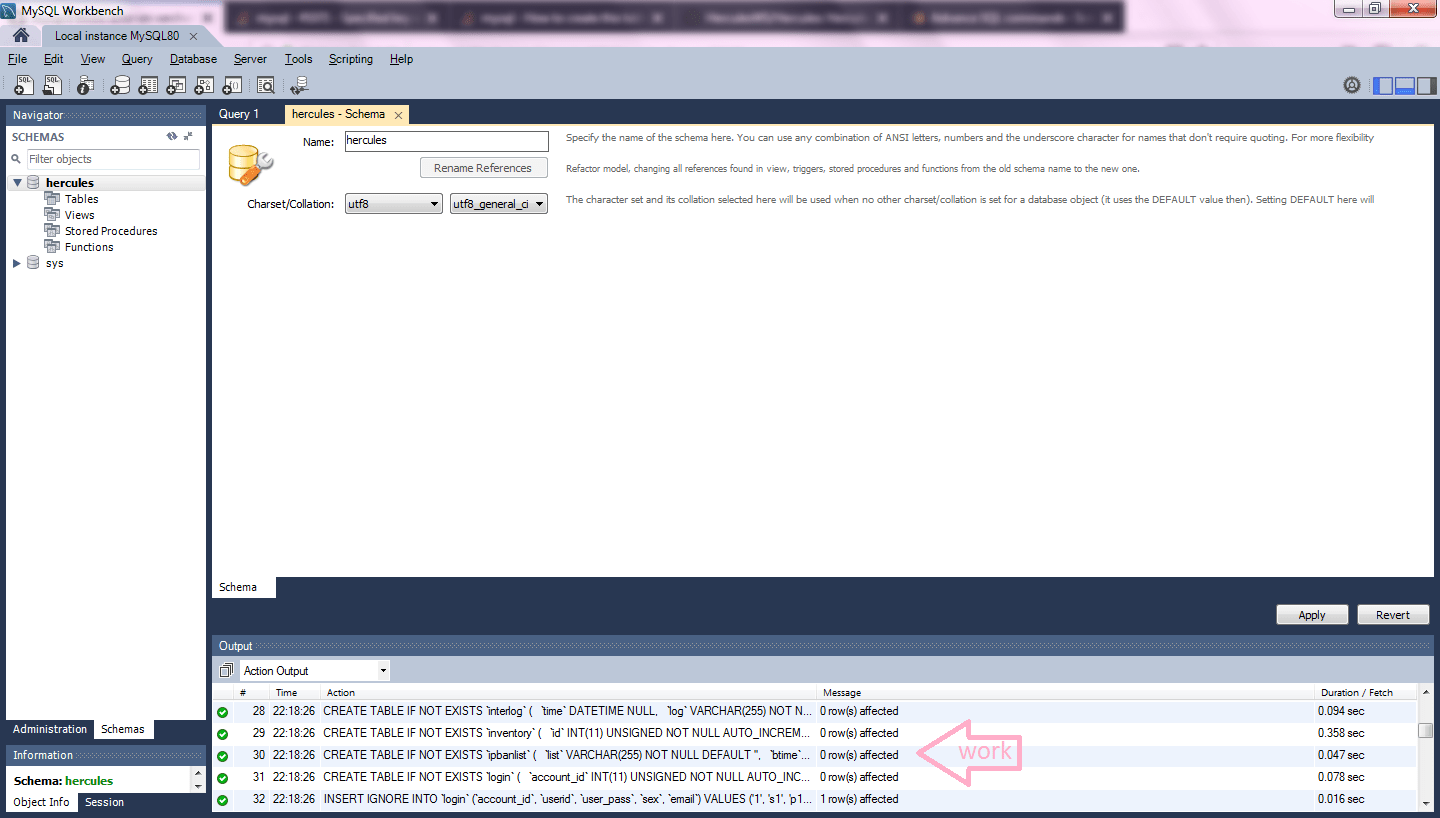Create a new stored function
Image resolution: width=1440 pixels, height=818 pixels.
(231, 85)
